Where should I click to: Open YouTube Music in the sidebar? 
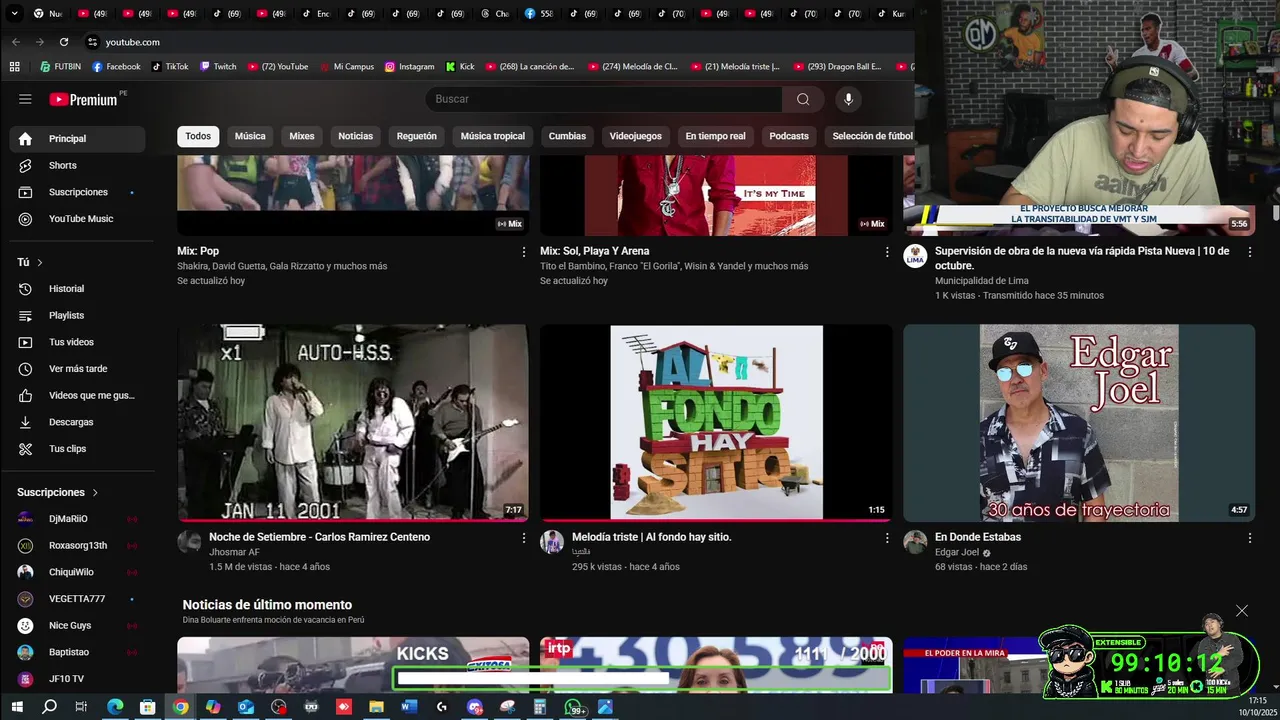point(77,219)
